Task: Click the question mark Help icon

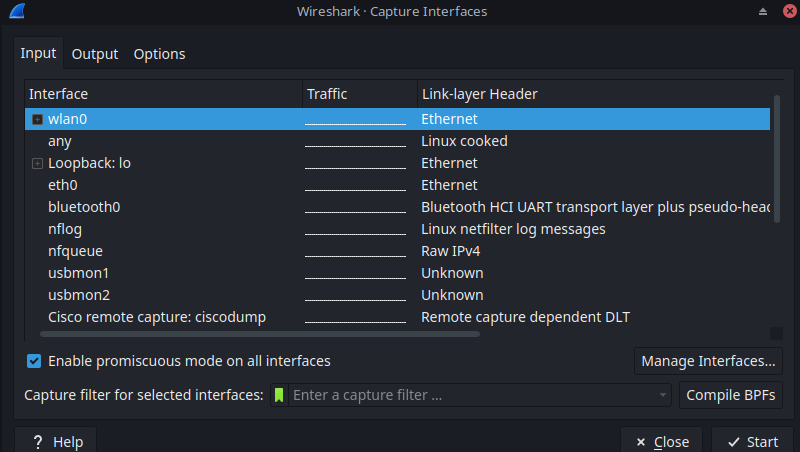Action: click(38, 442)
